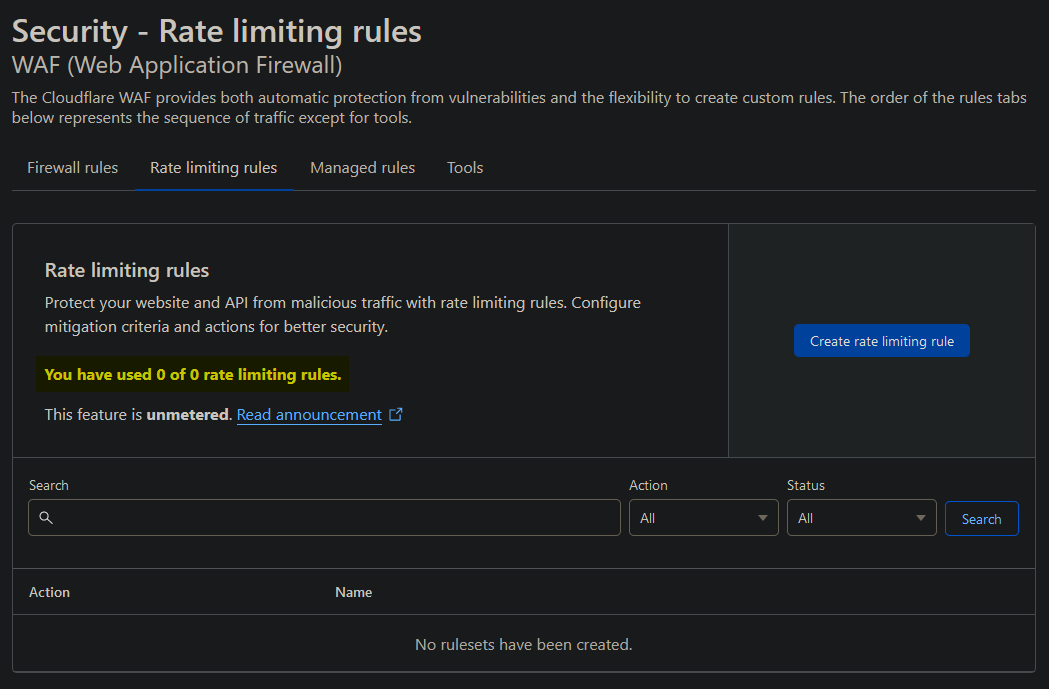Go to the Tools tab
The image size is (1049, 689).
(x=465, y=168)
